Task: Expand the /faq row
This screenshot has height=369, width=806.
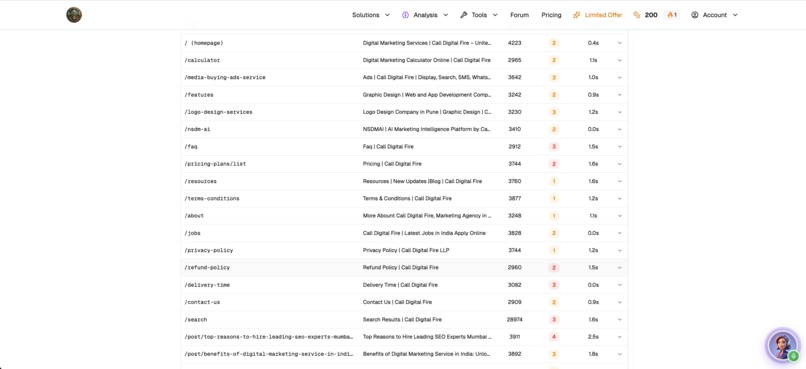Action: point(619,147)
